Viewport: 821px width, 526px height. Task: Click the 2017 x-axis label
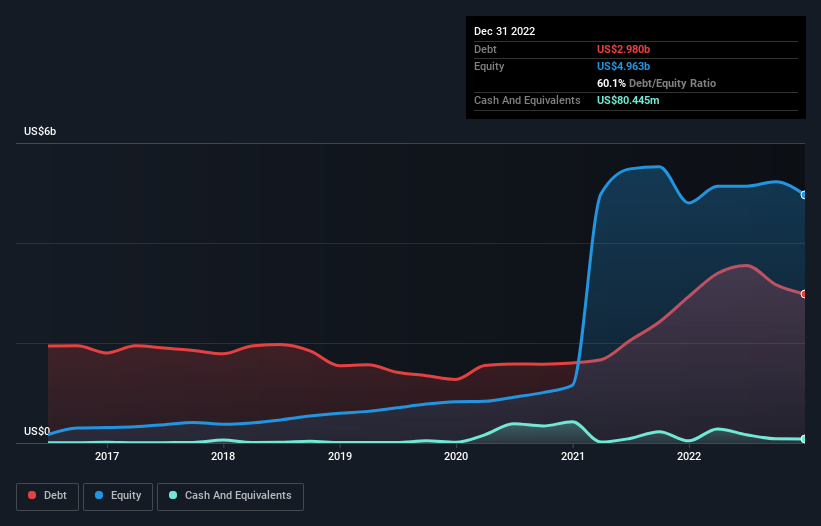pyautogui.click(x=107, y=456)
